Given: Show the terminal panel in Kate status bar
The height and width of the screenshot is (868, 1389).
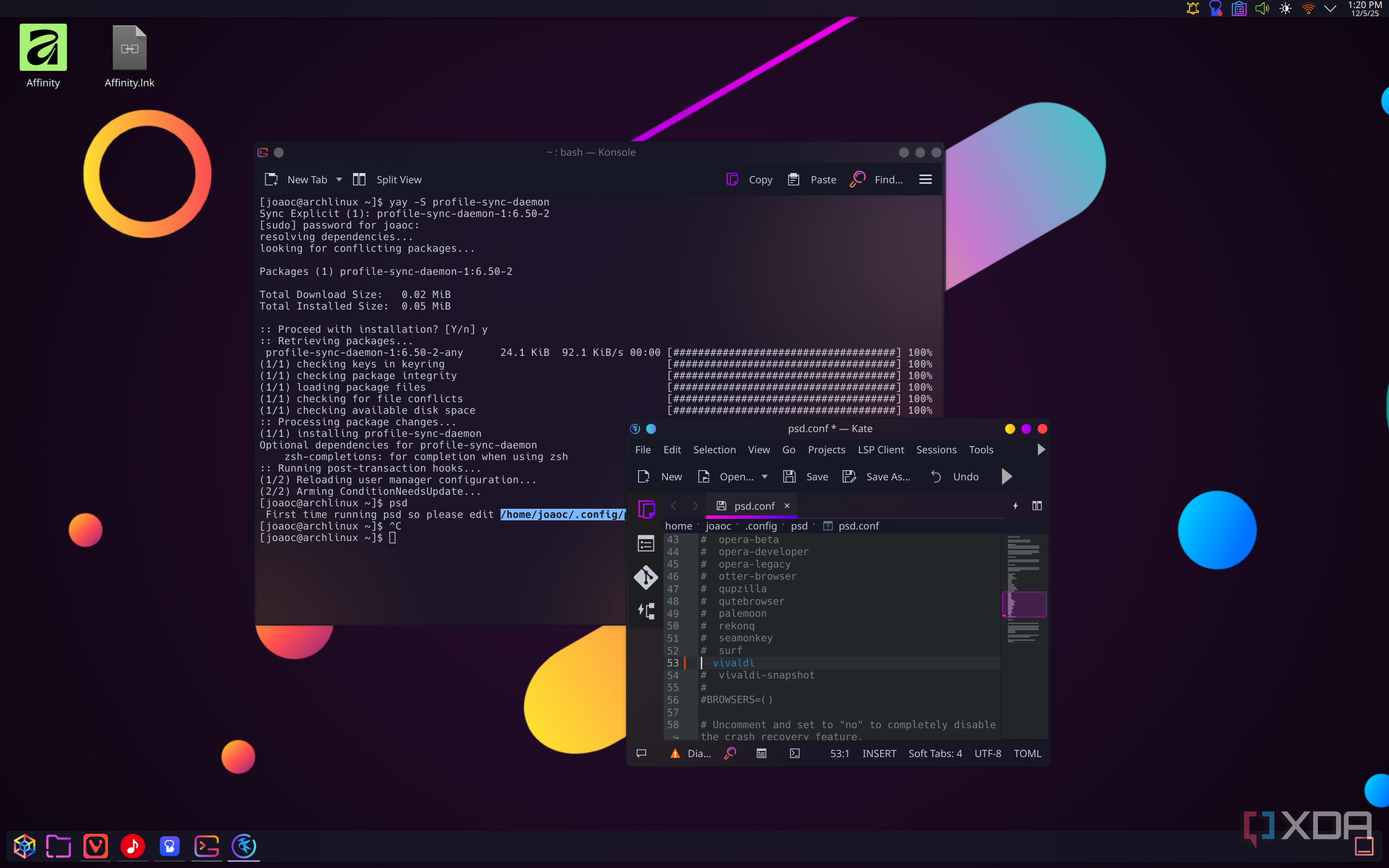Looking at the screenshot, I should tap(794, 753).
